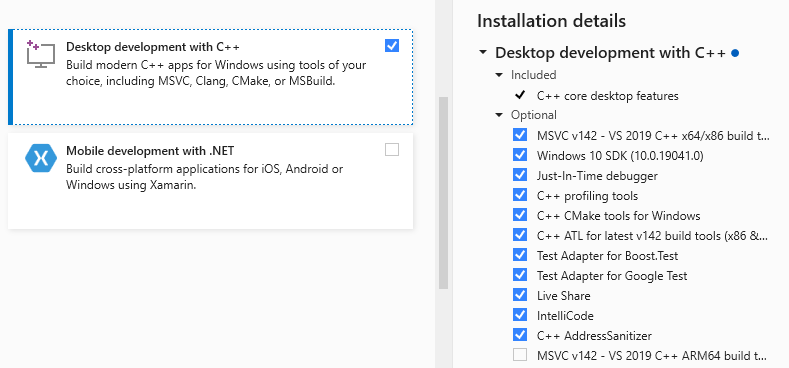
Task: Click the Build cross-platform applications description text
Action: point(204,177)
